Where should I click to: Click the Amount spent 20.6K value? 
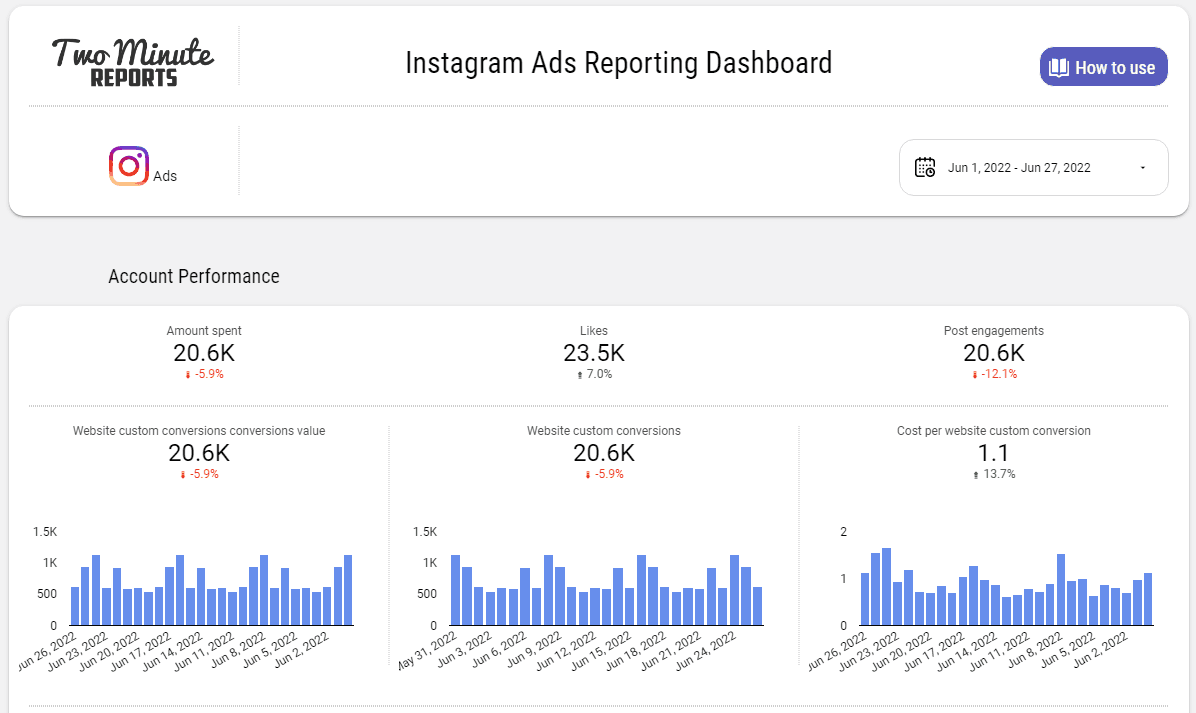point(204,352)
